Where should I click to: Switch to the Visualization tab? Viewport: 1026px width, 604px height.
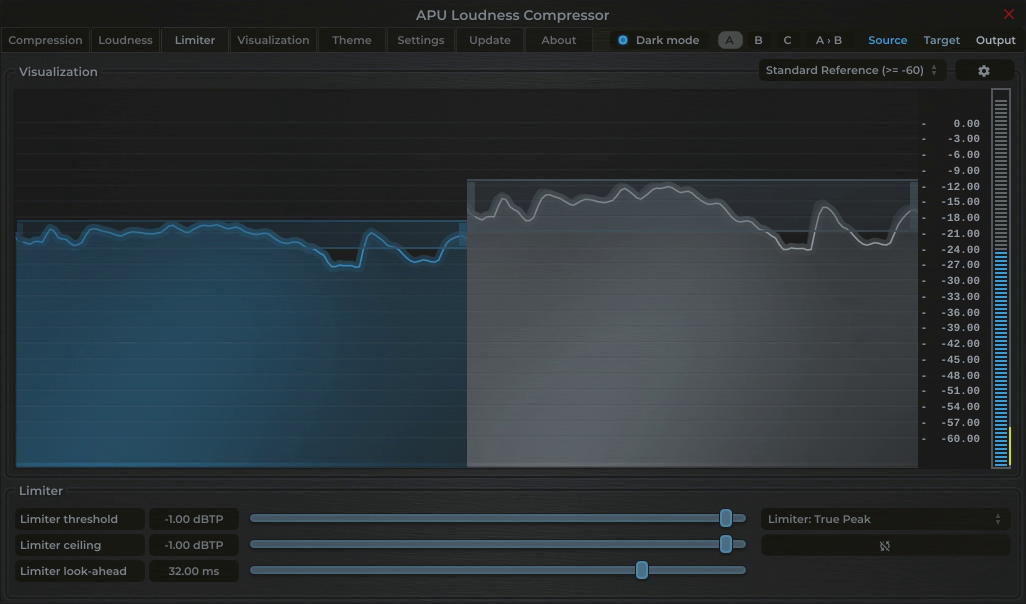274,40
